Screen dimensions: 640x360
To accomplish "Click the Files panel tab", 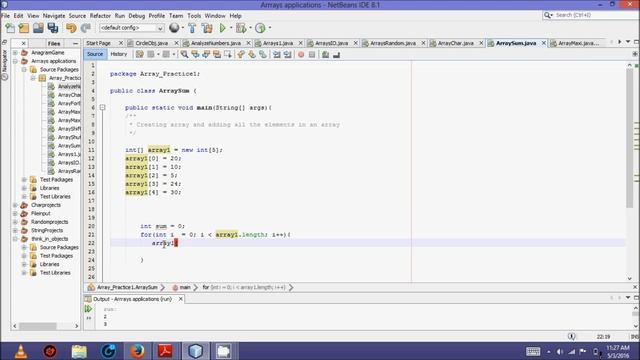I will 53,43.
